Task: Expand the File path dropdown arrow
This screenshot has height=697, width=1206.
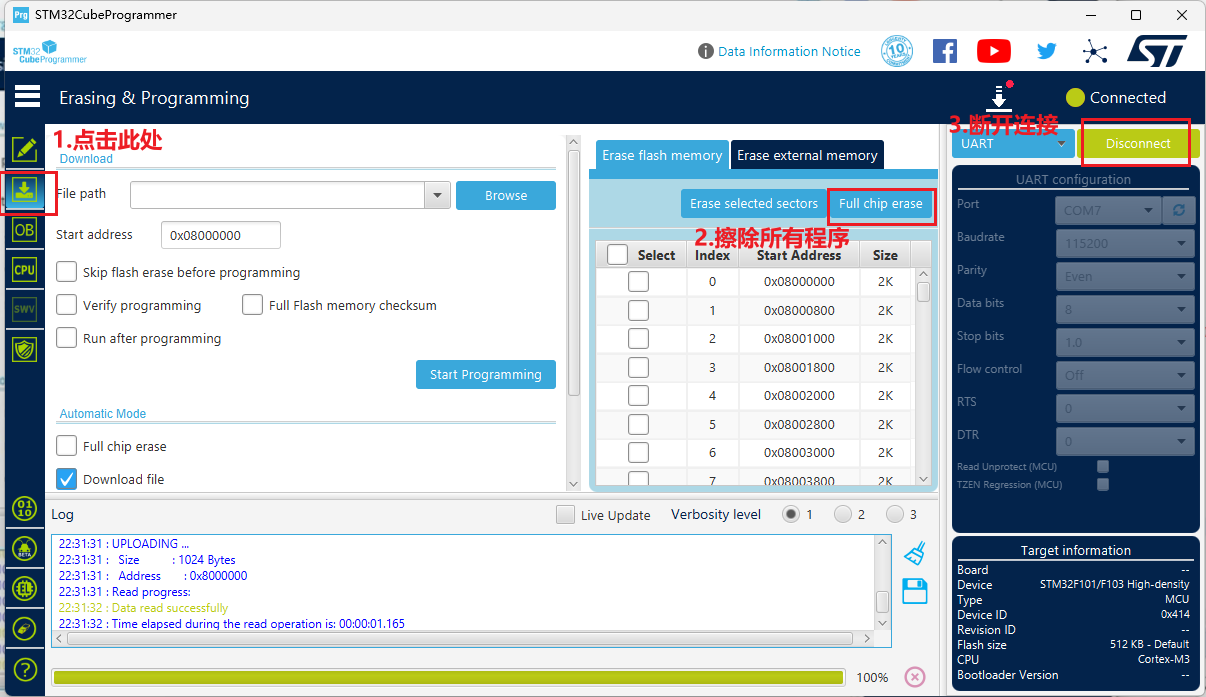Action: [x=436, y=196]
